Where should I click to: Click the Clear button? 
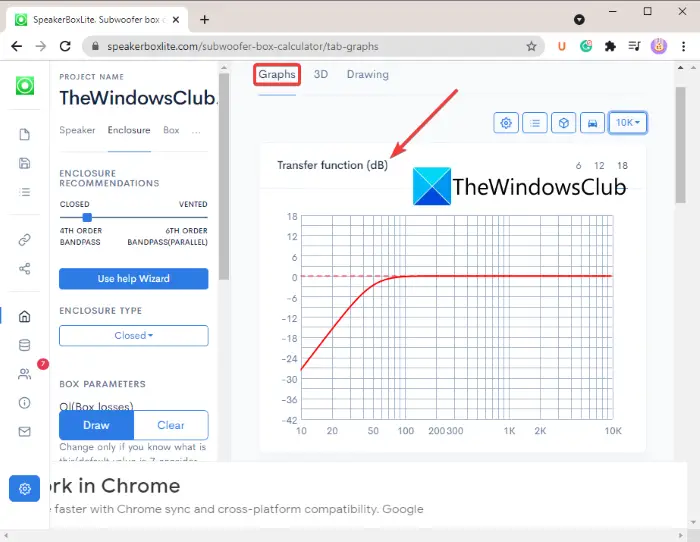click(171, 425)
